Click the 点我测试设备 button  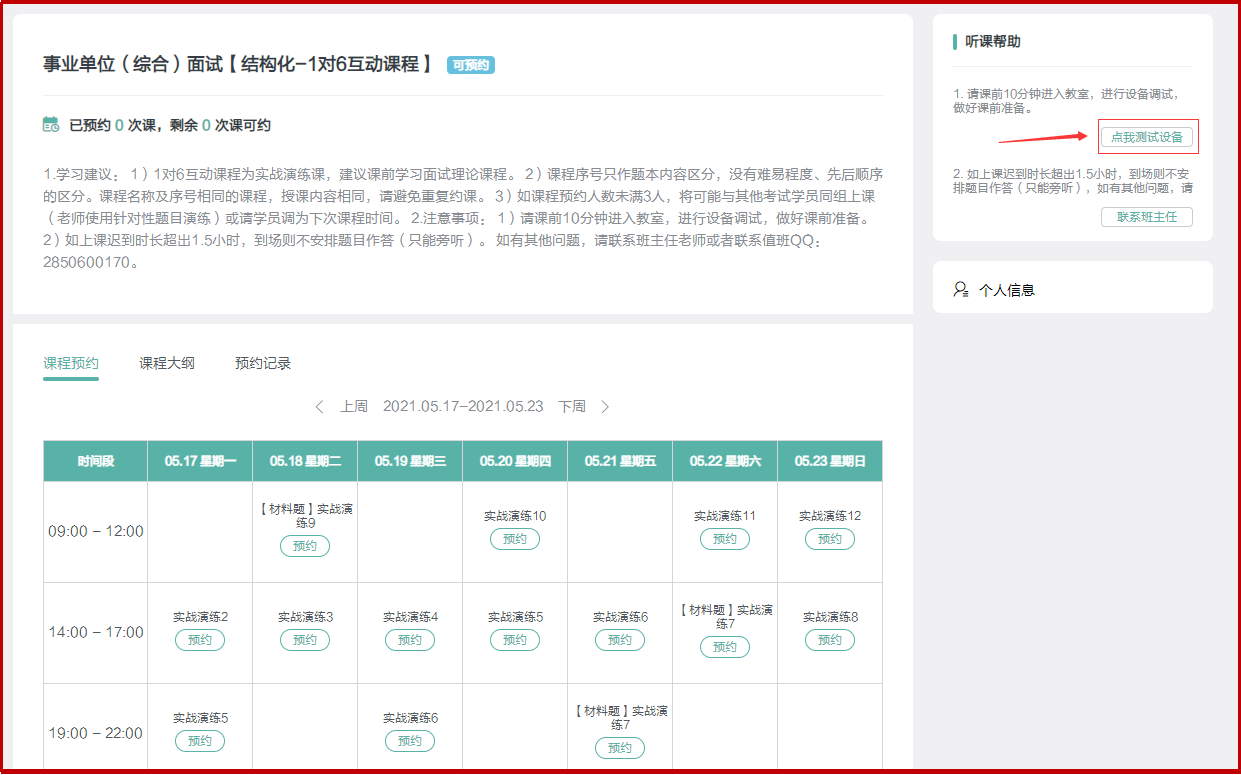[x=1147, y=137]
